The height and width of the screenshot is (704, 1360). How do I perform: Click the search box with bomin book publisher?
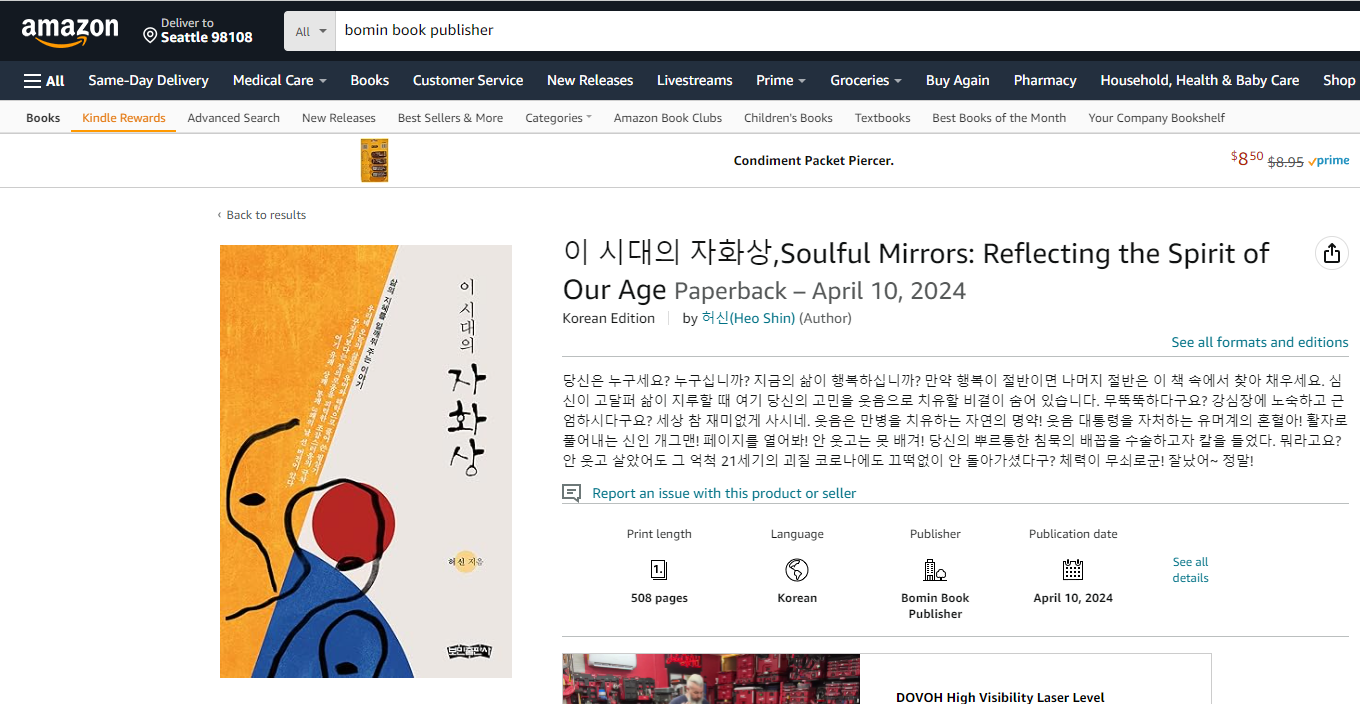click(x=846, y=31)
